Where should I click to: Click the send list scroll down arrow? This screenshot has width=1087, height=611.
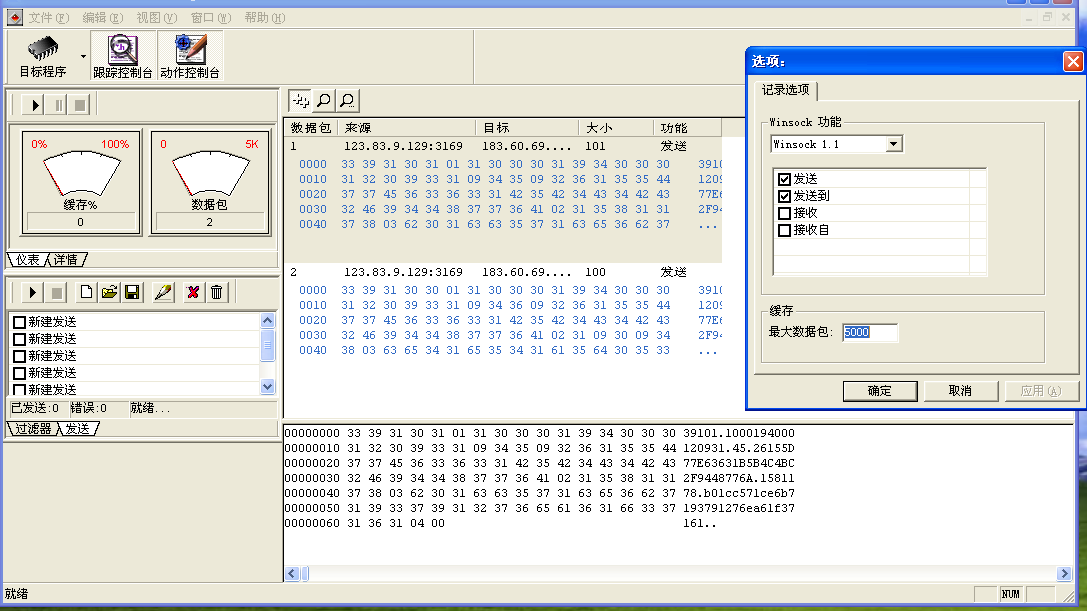[x=268, y=386]
